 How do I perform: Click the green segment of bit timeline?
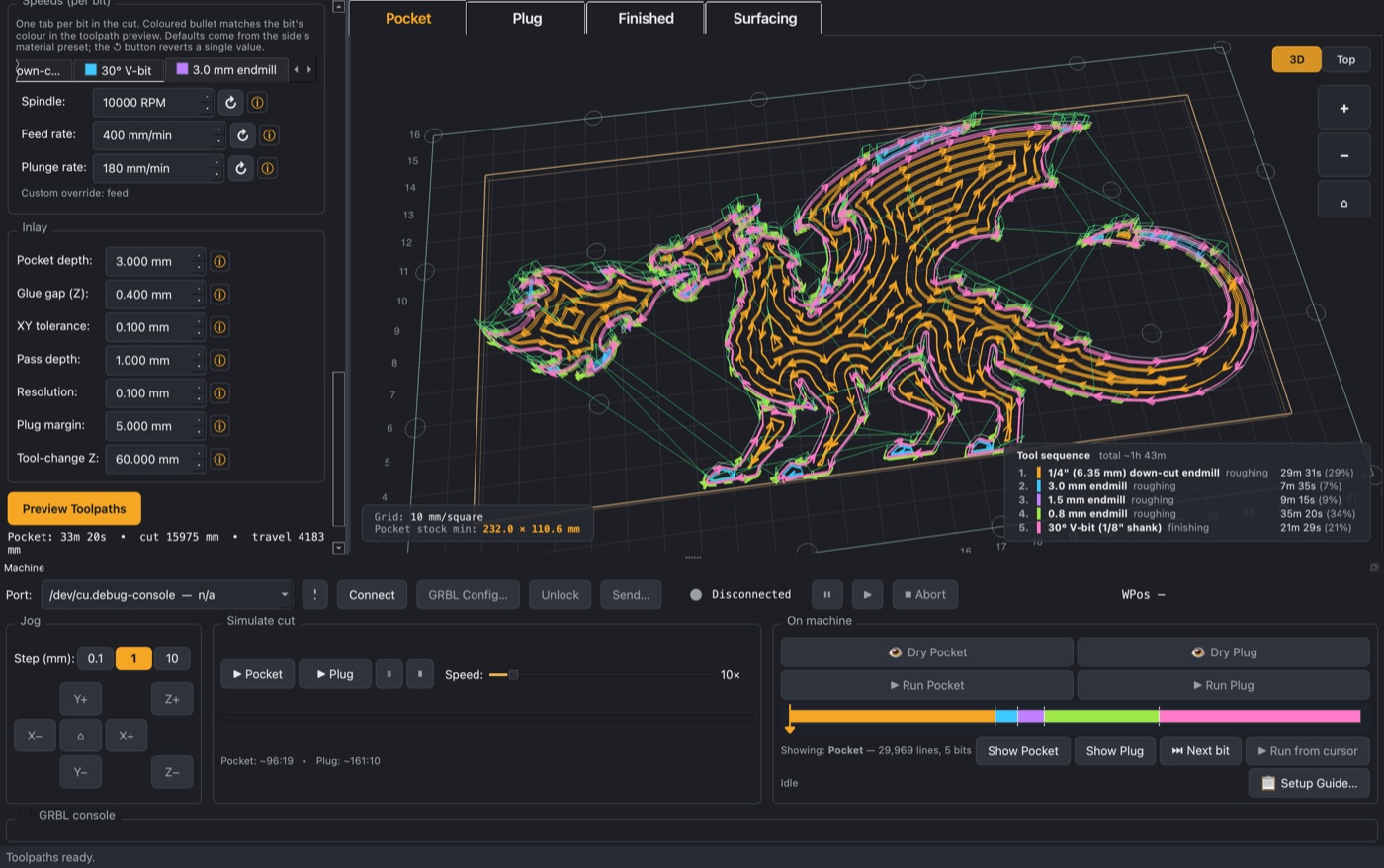(1101, 716)
